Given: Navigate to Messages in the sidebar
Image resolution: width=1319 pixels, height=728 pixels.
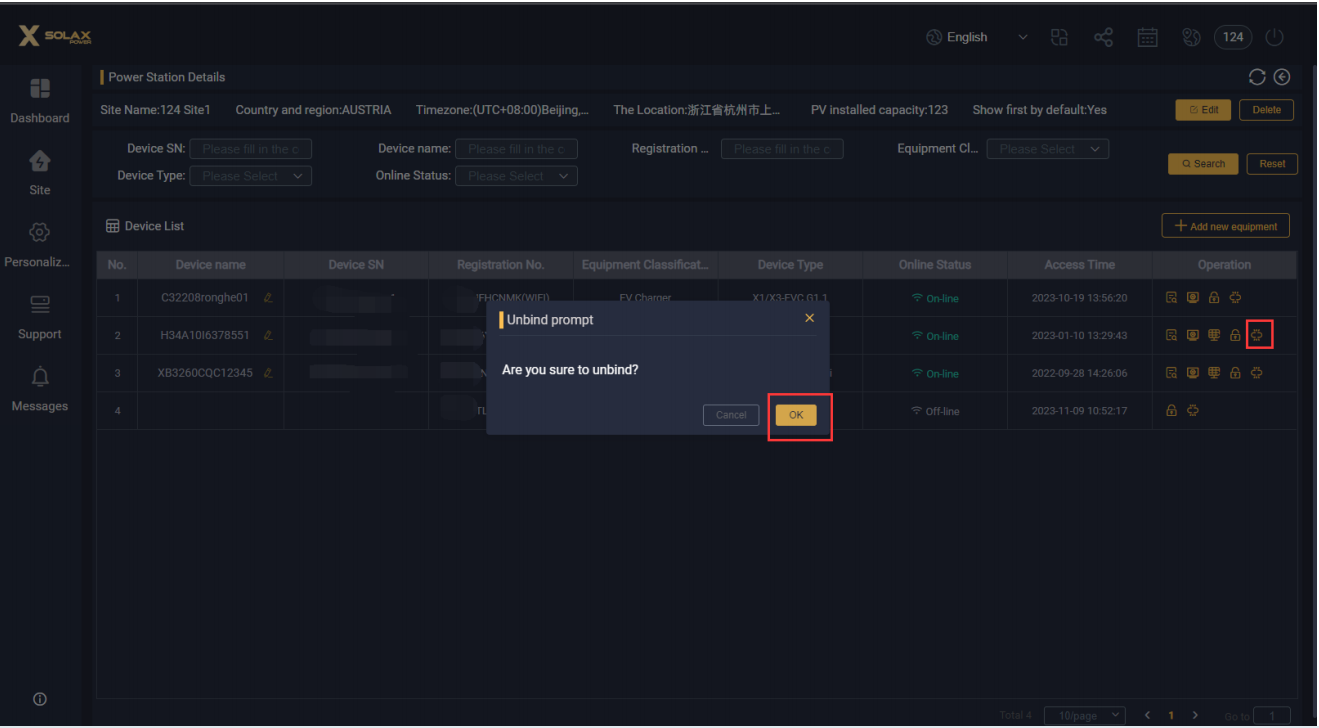Looking at the screenshot, I should click(x=39, y=390).
